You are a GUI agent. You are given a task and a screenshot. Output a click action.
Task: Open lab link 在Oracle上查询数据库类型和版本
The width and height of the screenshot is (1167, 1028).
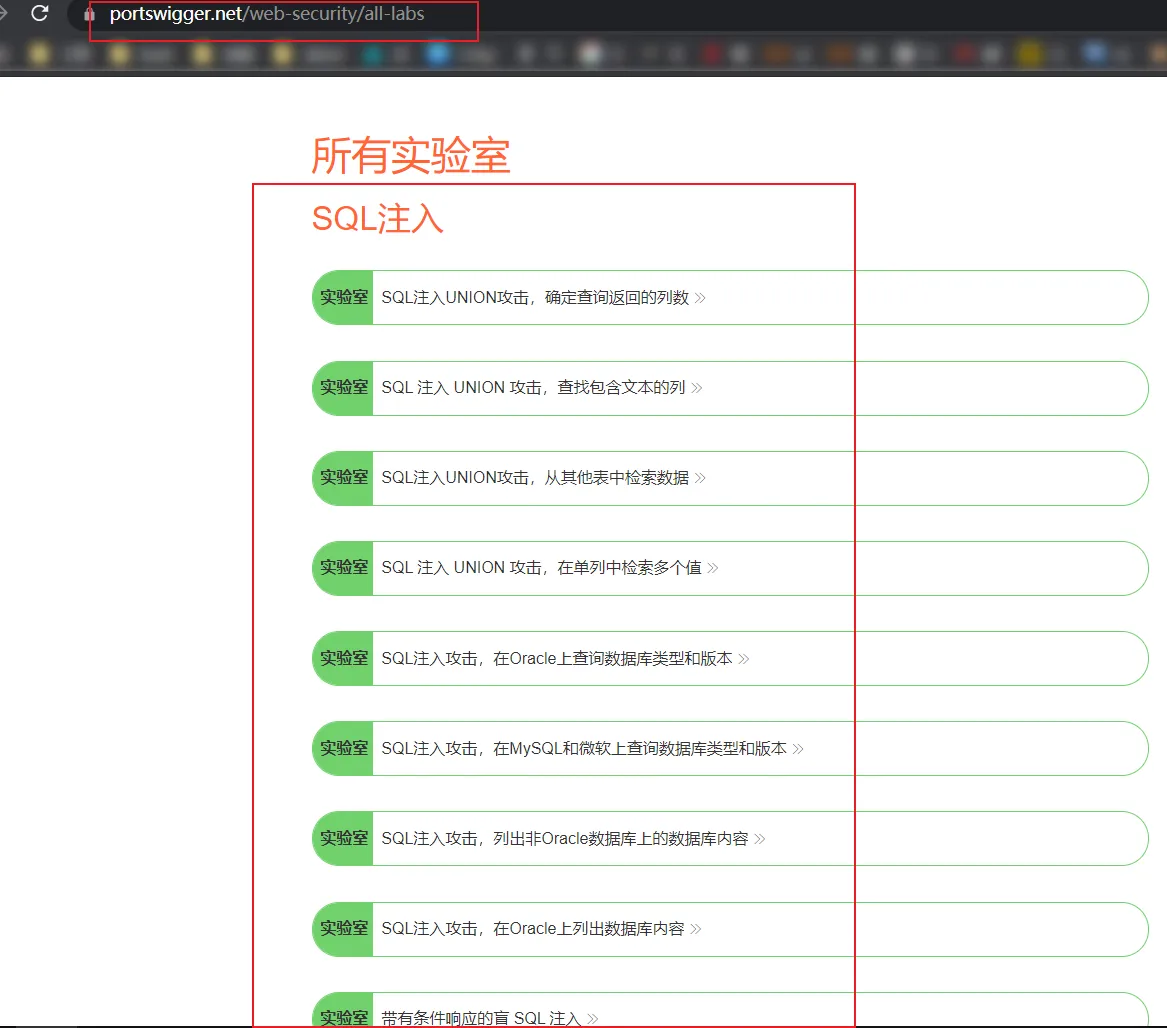pos(557,659)
